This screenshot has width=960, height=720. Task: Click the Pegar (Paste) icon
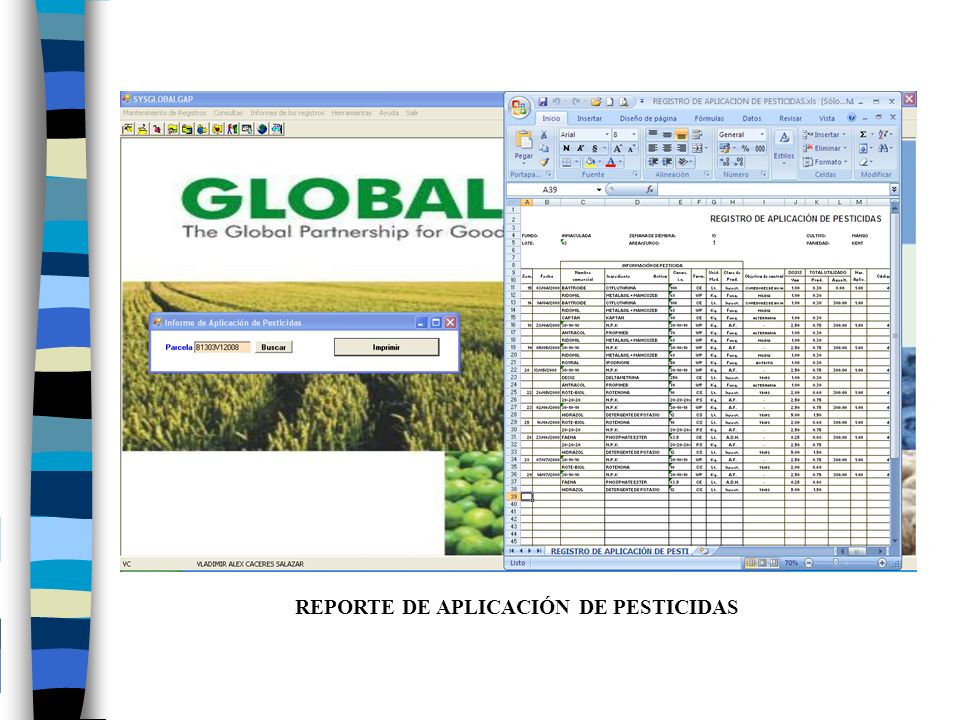(523, 140)
